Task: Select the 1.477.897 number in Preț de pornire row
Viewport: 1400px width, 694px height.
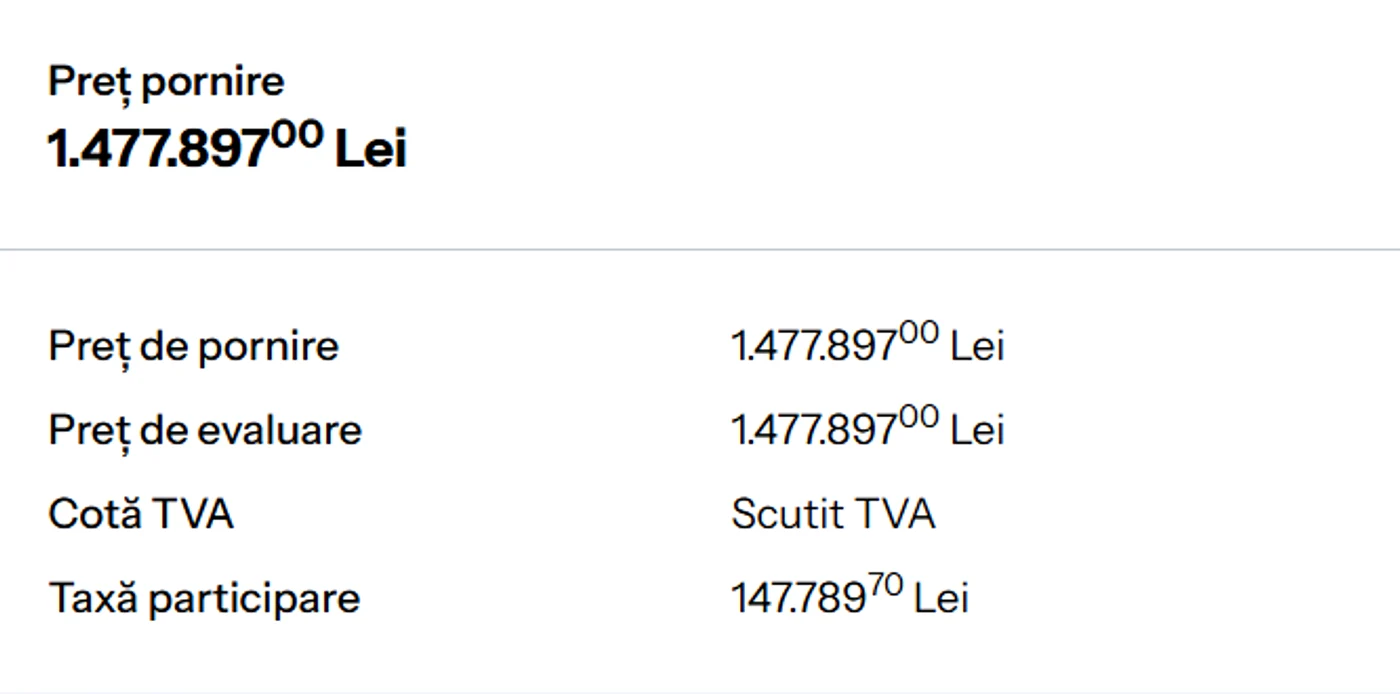Action: 813,347
